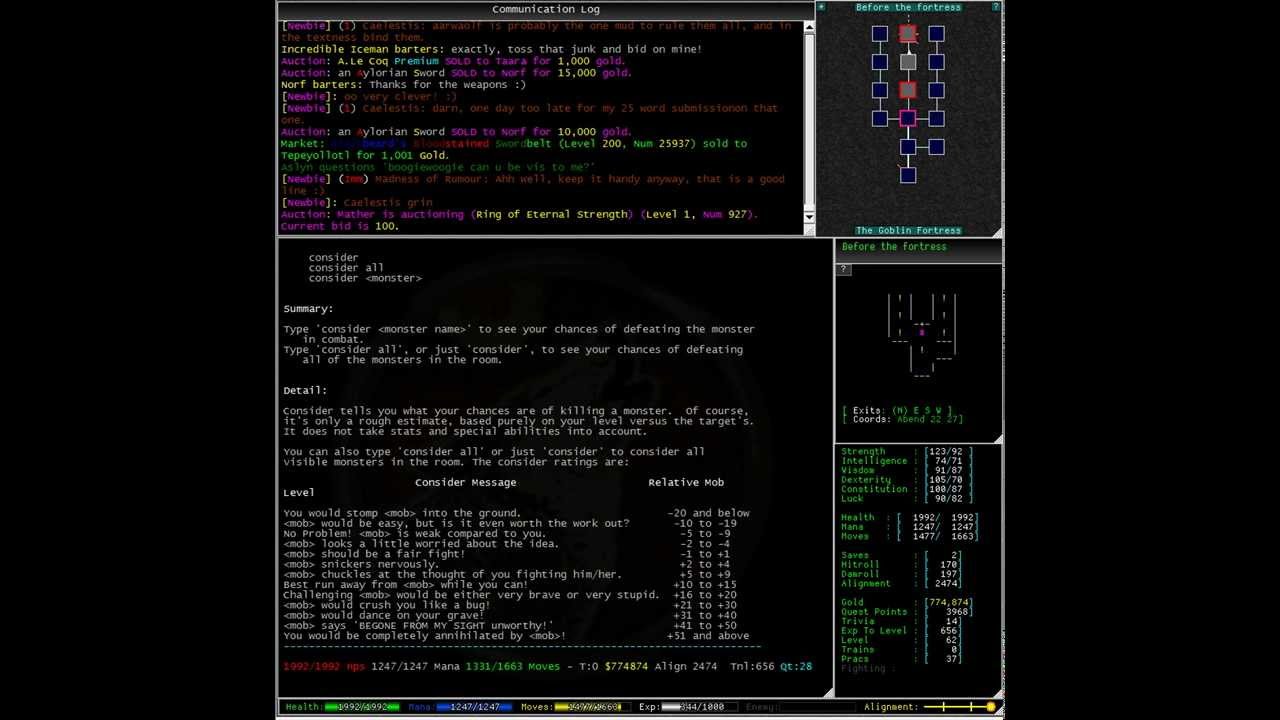Click the red '1992/1992 Hps' prompt text
The image size is (1280, 720).
pyautogui.click(x=324, y=666)
